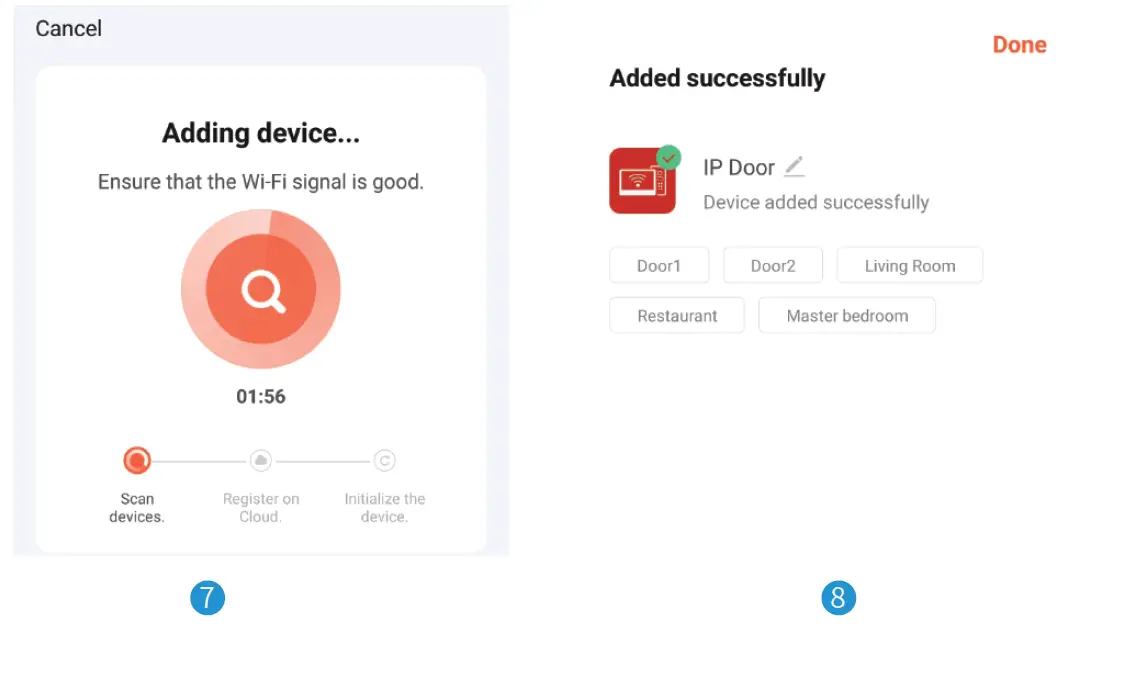Choose the Restaurant room tag
This screenshot has width=1126, height=679.
coord(677,316)
